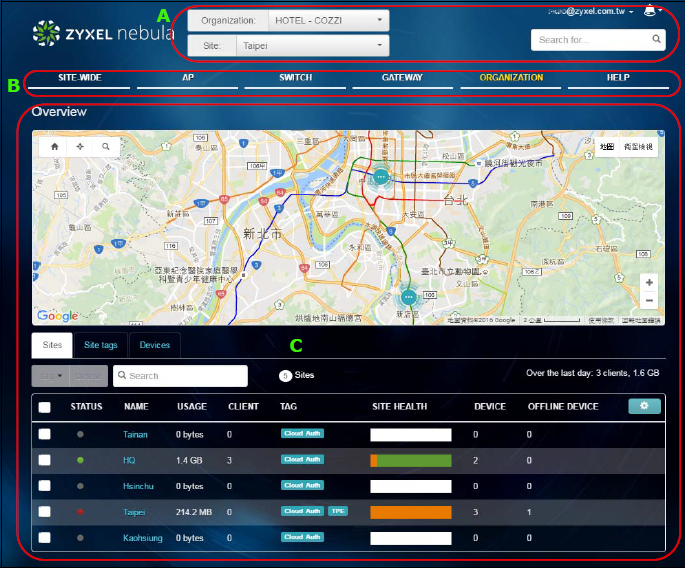Click the HQ site health bar
The width and height of the screenshot is (685, 568).
click(x=411, y=461)
